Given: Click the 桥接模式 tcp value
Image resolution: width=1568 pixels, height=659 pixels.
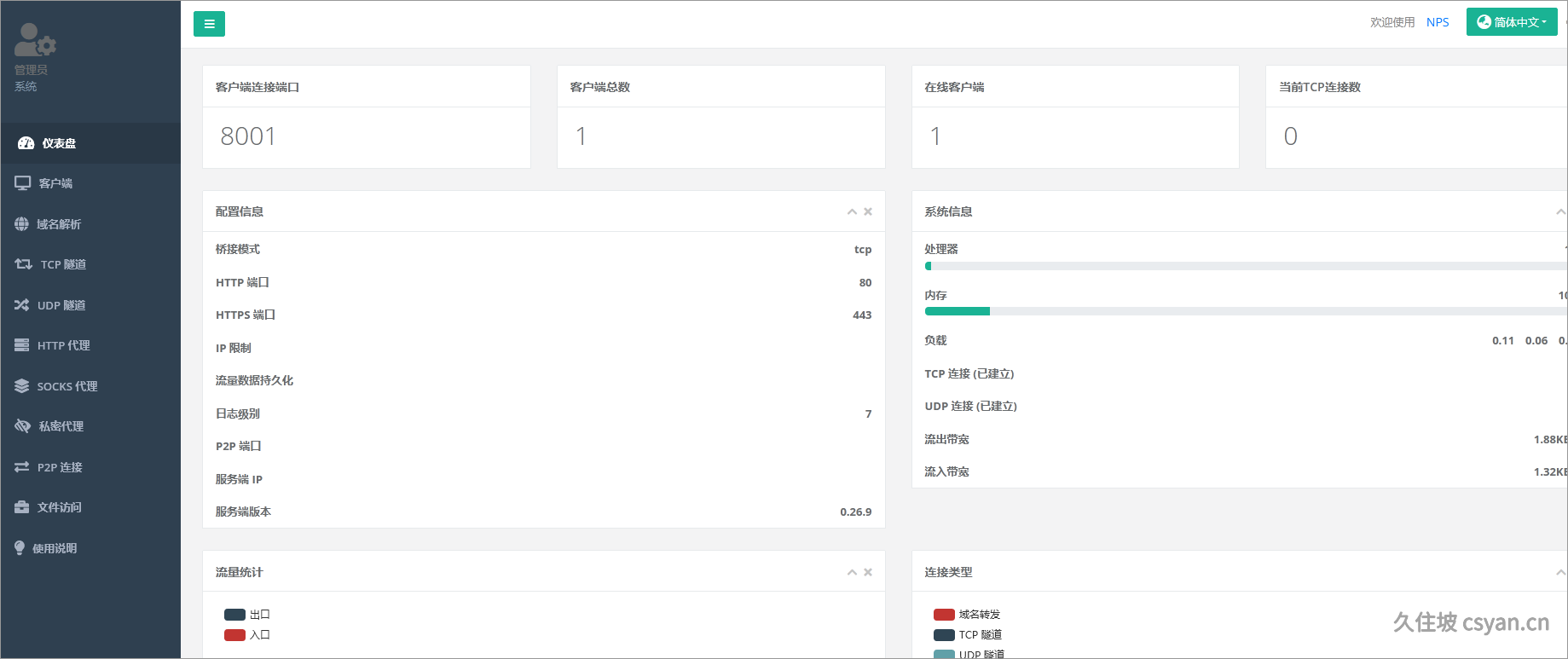Looking at the screenshot, I should point(863,250).
